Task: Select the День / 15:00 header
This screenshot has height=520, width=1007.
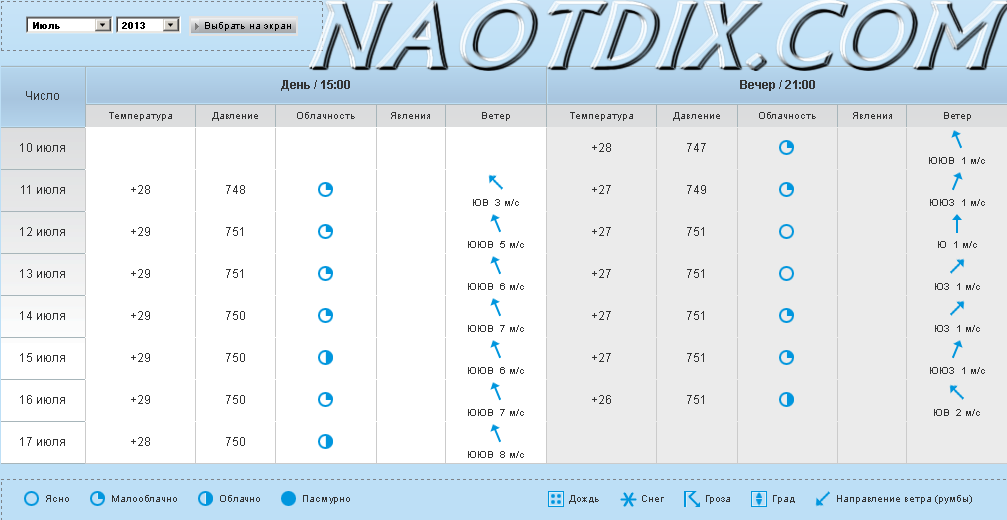Action: [x=316, y=86]
